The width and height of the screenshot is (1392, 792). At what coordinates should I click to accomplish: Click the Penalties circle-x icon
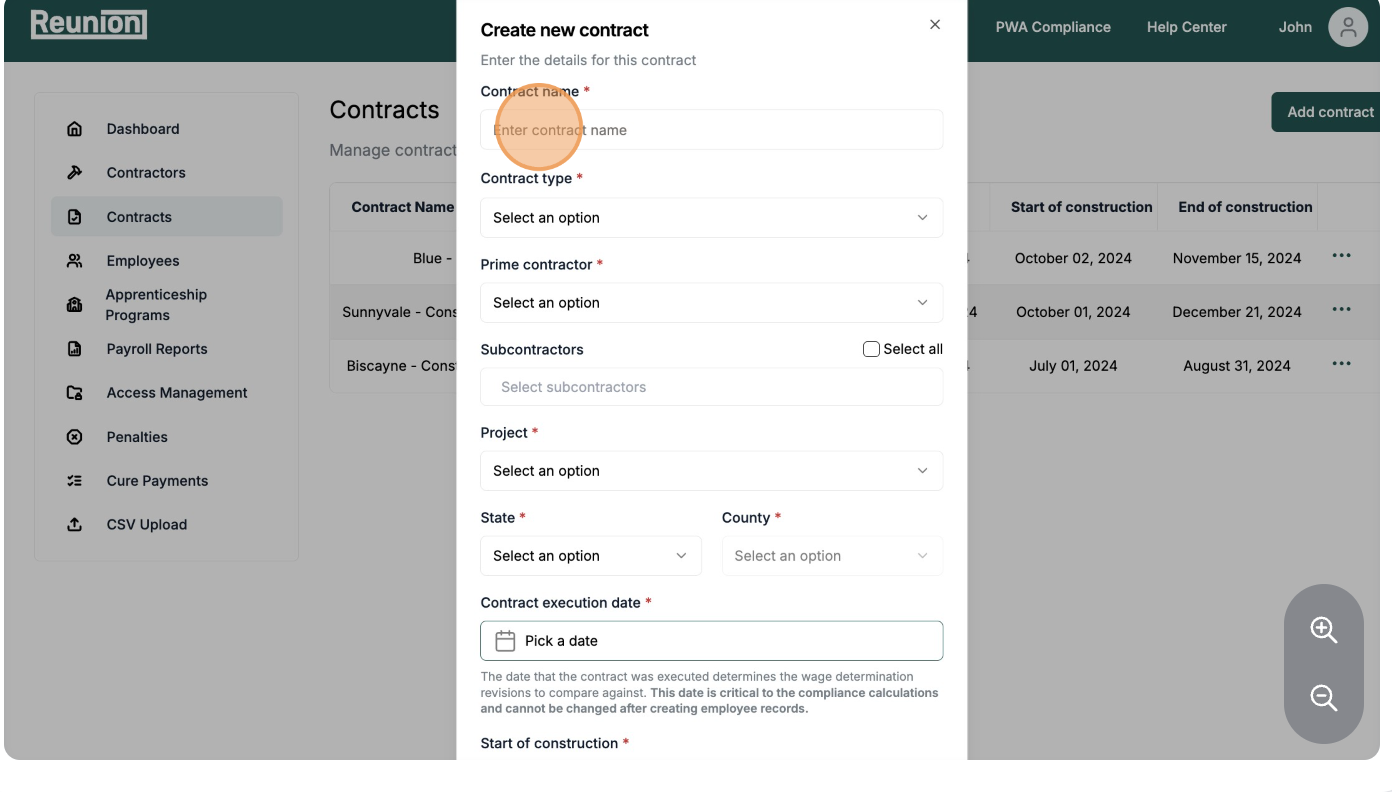[x=74, y=437]
